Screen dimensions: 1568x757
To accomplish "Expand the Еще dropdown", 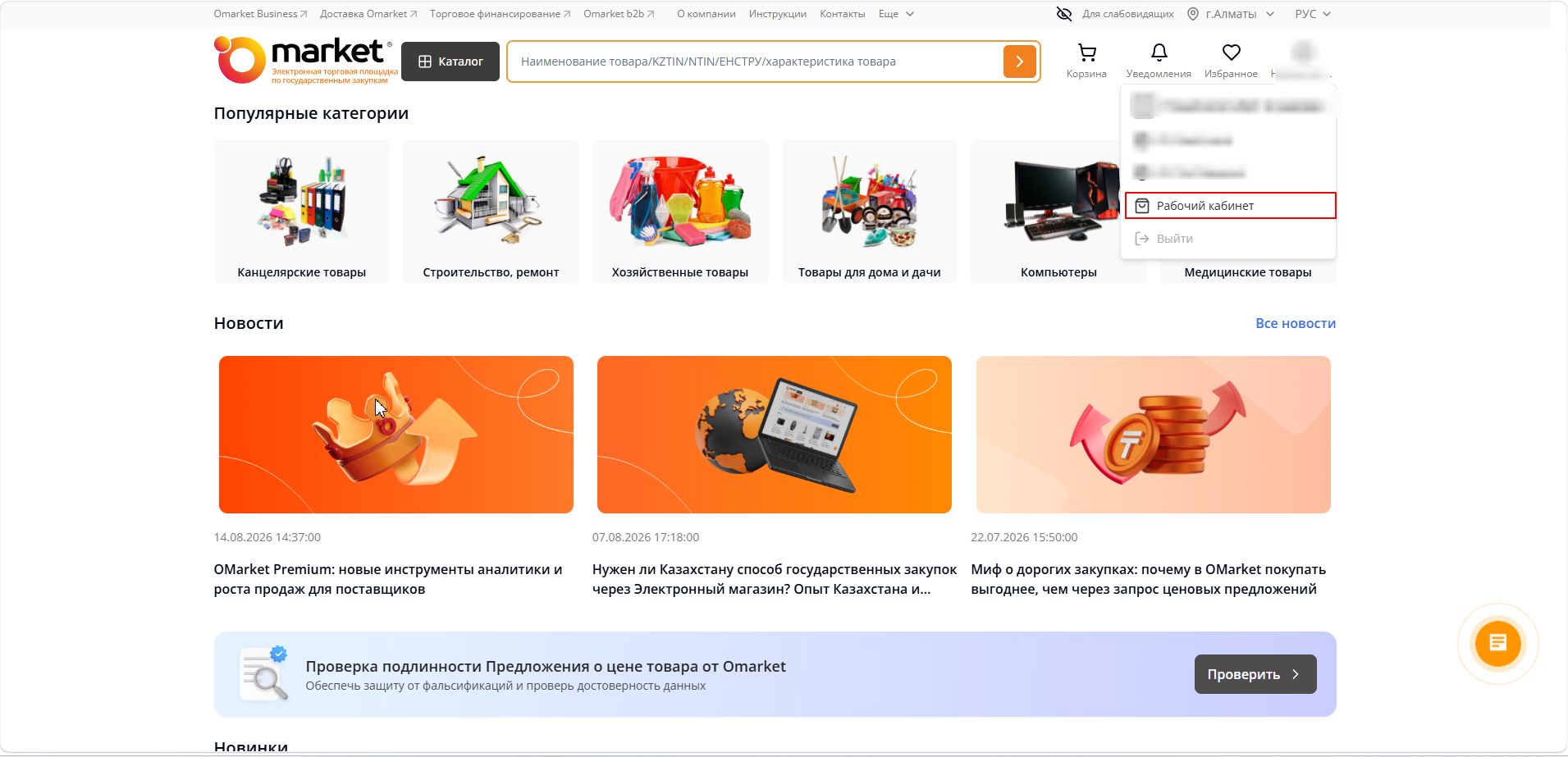I will 896,14.
